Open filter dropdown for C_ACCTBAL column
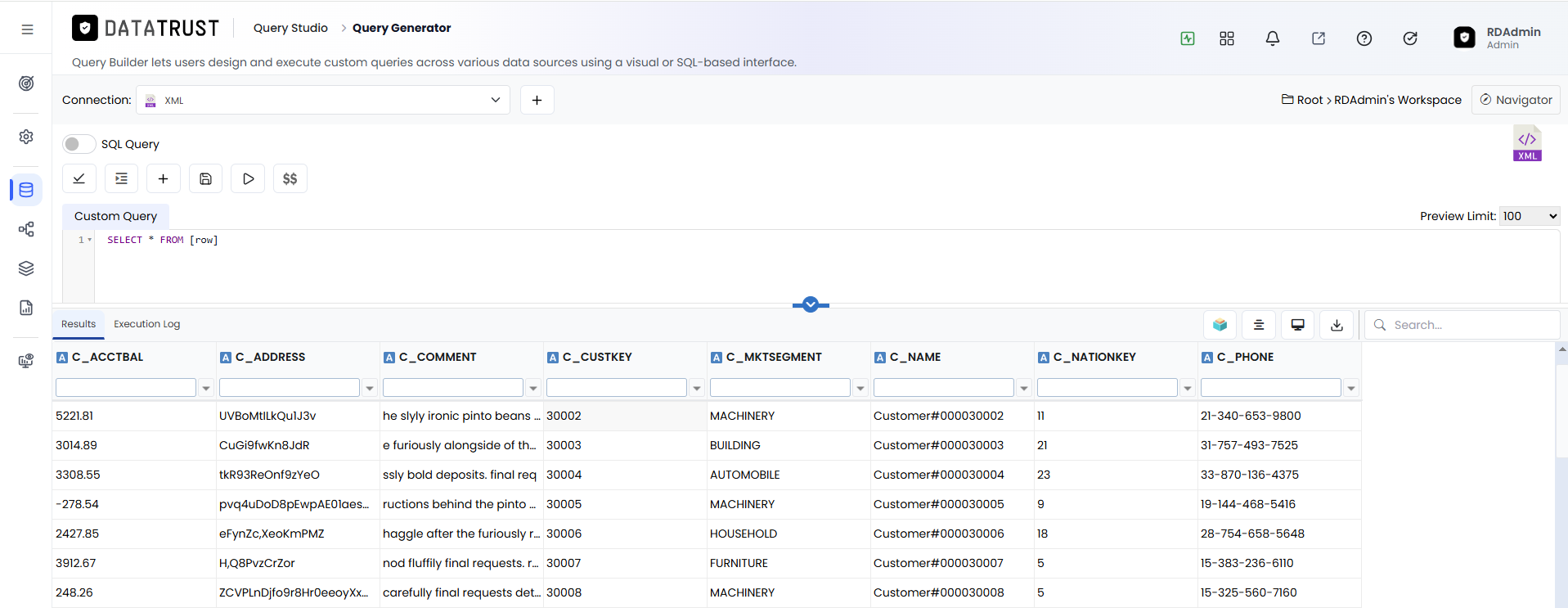Viewport: 1568px width, 608px height. tap(206, 389)
